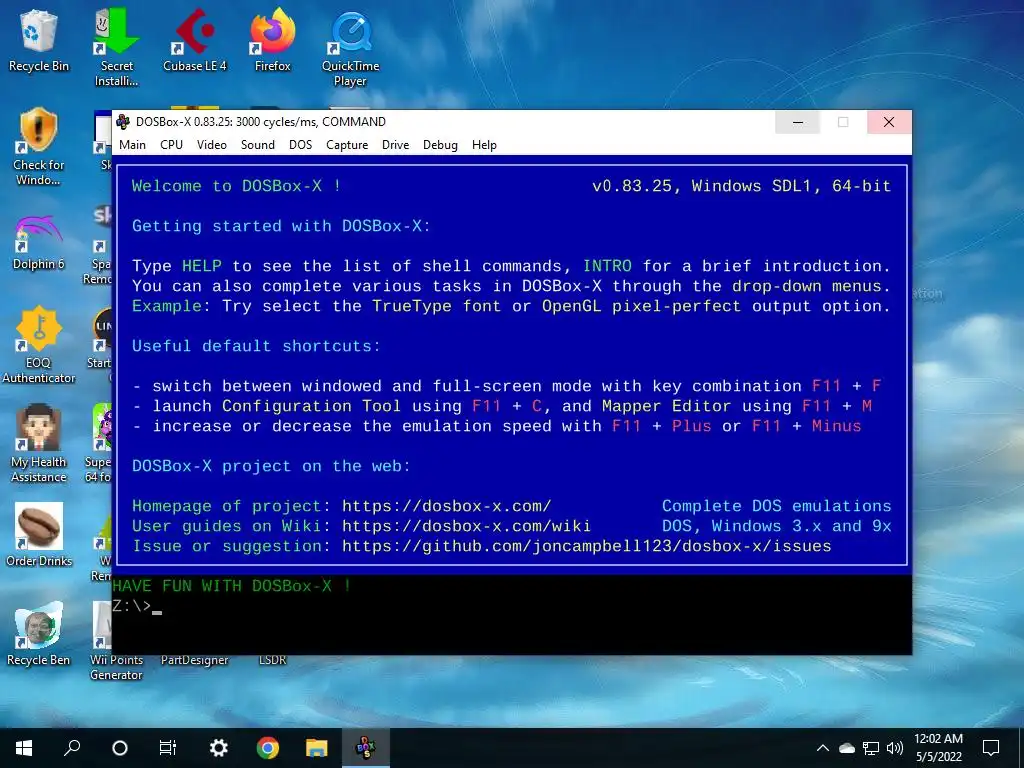Select the Wii Points Generator desktop icon
The height and width of the screenshot is (768, 1024).
pyautogui.click(x=116, y=642)
